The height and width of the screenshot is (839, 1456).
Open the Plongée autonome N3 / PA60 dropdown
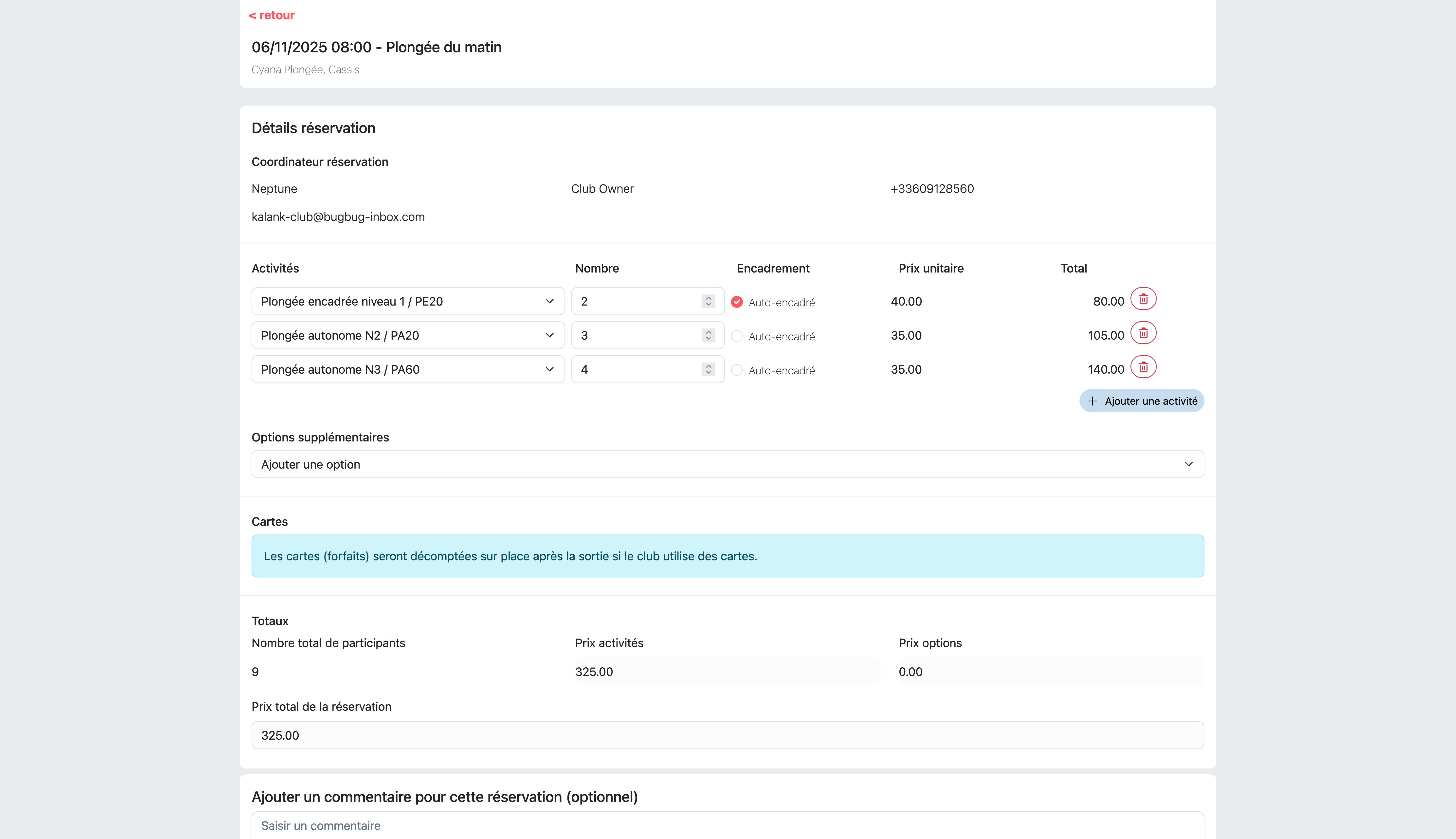[408, 369]
